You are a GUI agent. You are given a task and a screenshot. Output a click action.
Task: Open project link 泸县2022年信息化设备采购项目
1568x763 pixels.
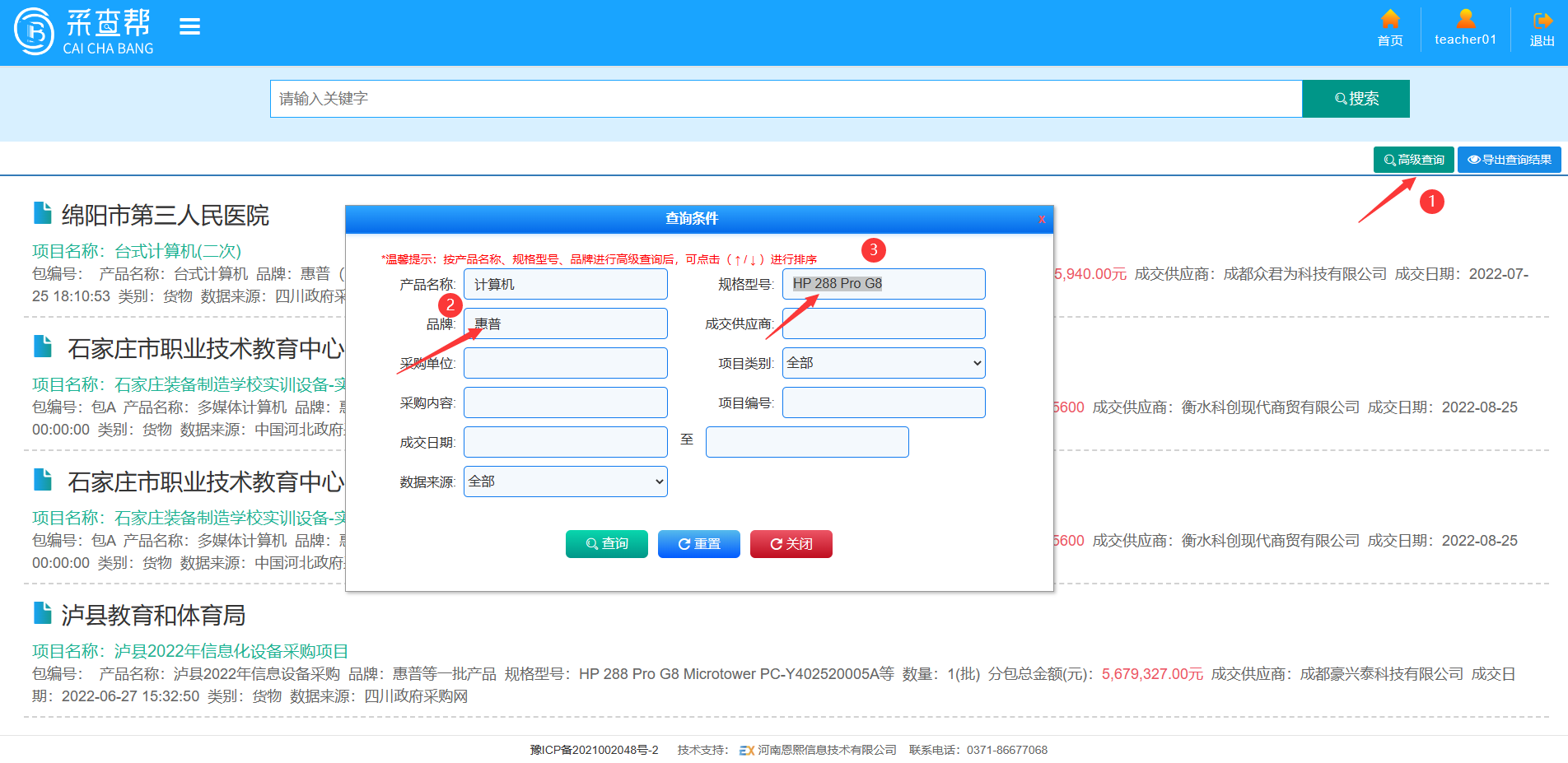[231, 651]
